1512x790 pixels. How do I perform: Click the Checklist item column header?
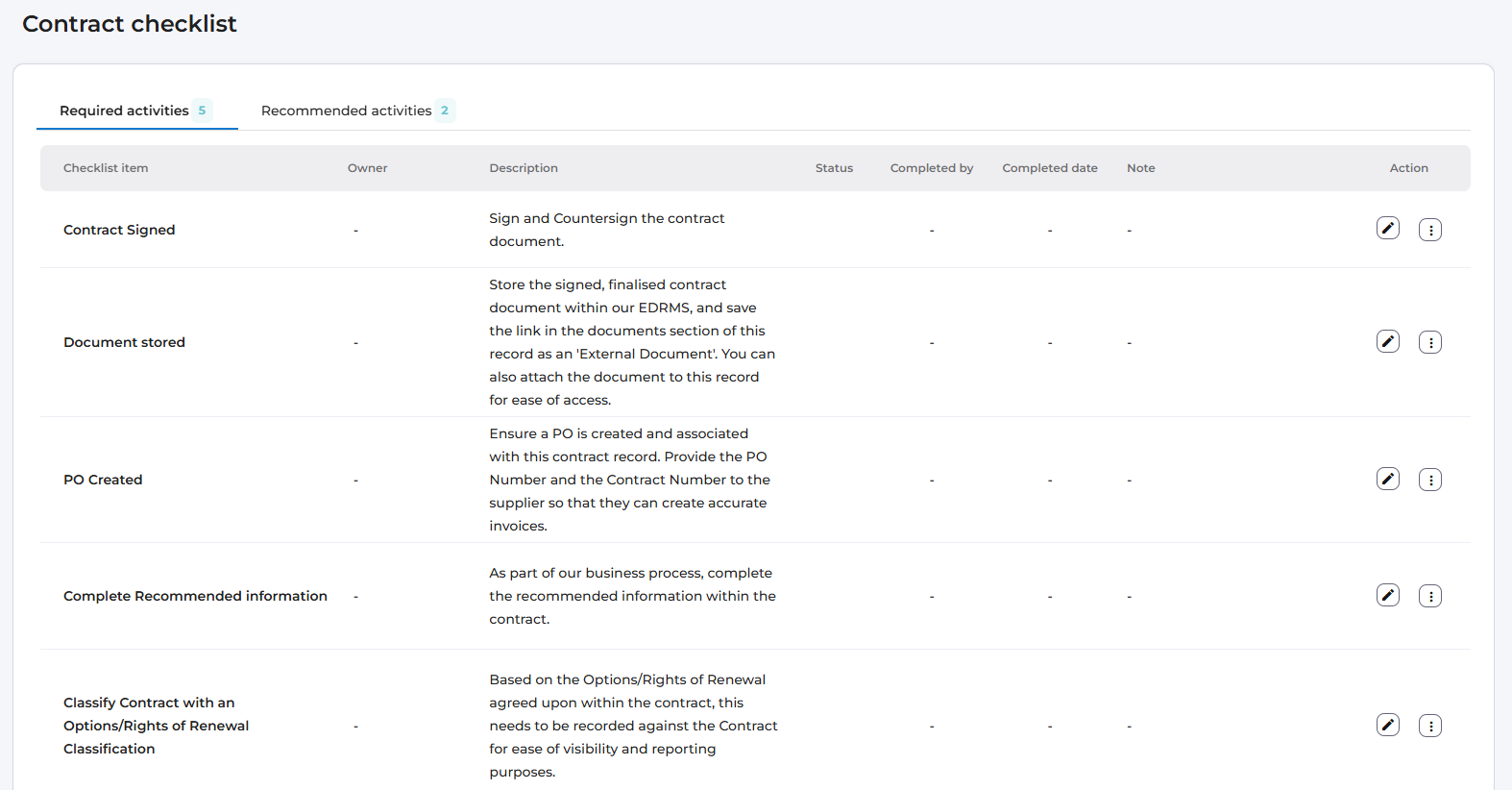tap(106, 168)
